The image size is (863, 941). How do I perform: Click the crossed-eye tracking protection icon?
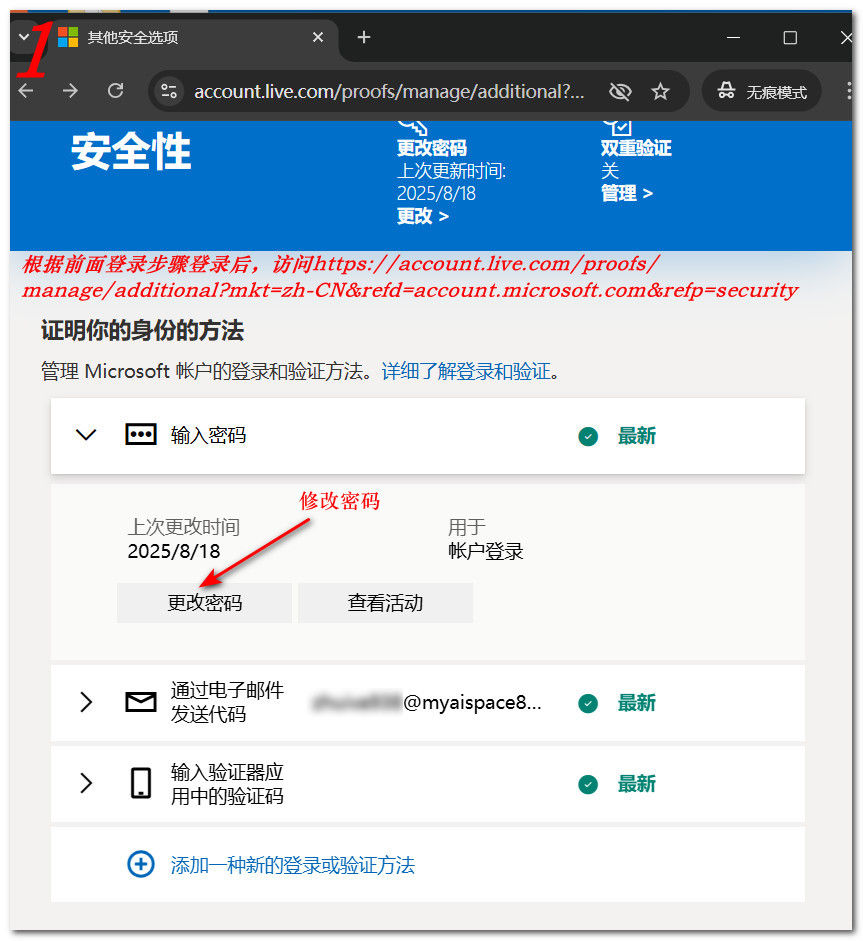click(x=620, y=92)
